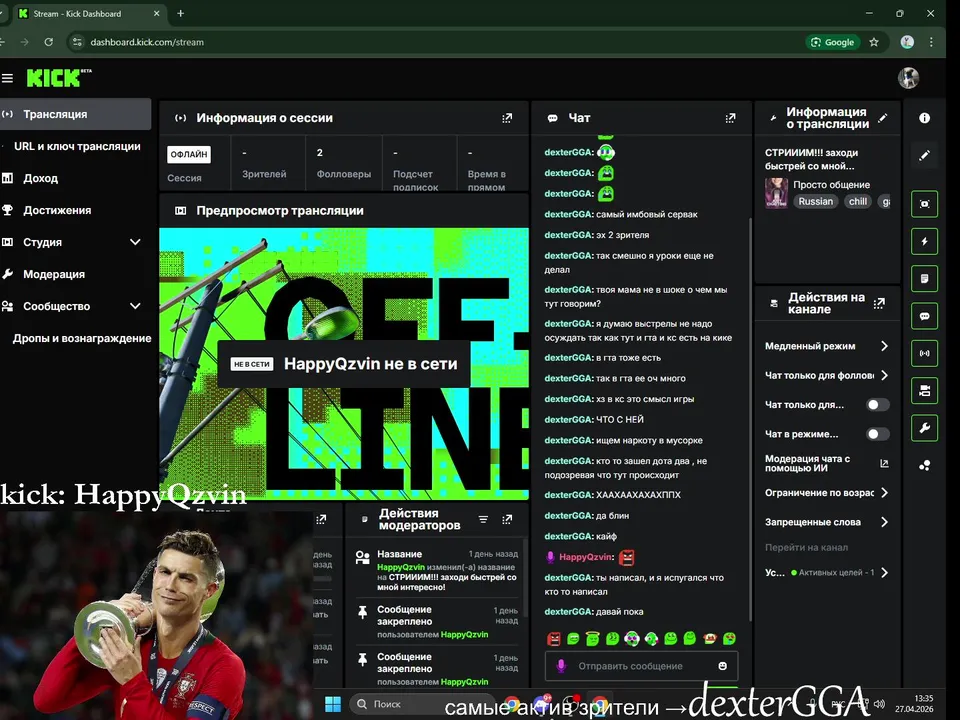The height and width of the screenshot is (720, 960).
Task: Click the wrench icon in right sidebar
Action: coord(924,428)
